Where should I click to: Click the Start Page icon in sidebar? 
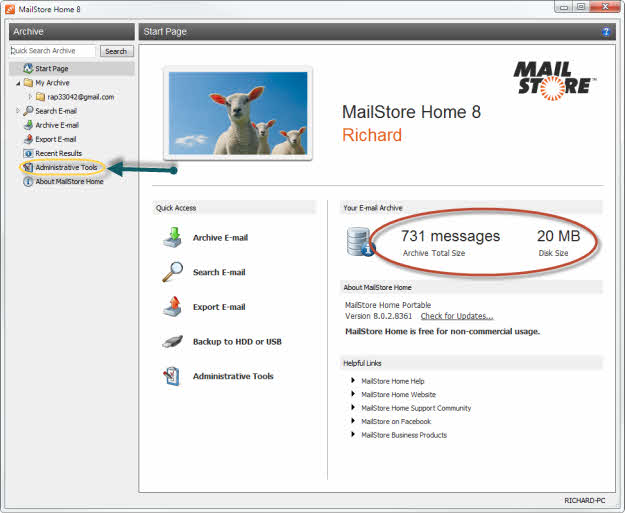tap(28, 69)
